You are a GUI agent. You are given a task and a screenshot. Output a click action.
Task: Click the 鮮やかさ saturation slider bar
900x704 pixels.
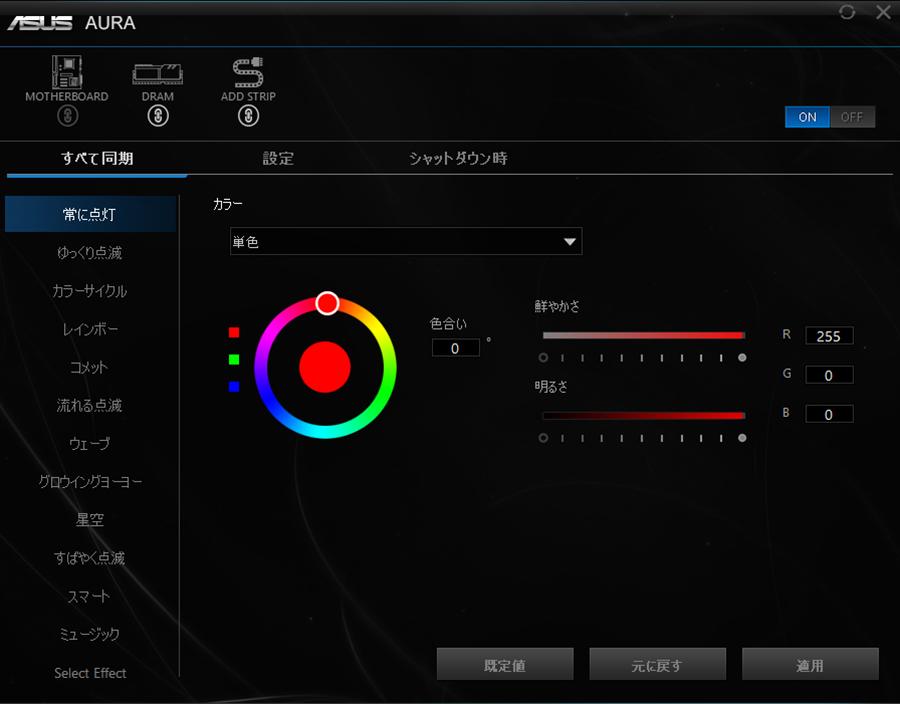[x=643, y=335]
